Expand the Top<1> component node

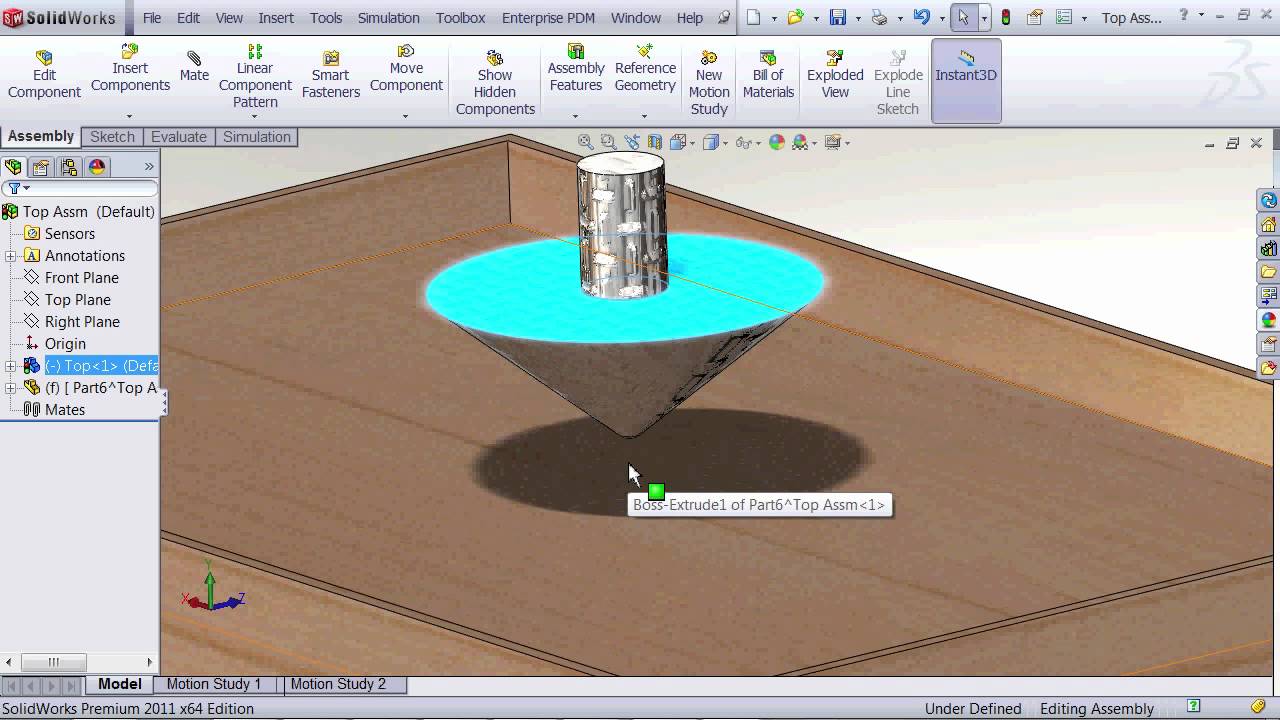(x=11, y=366)
